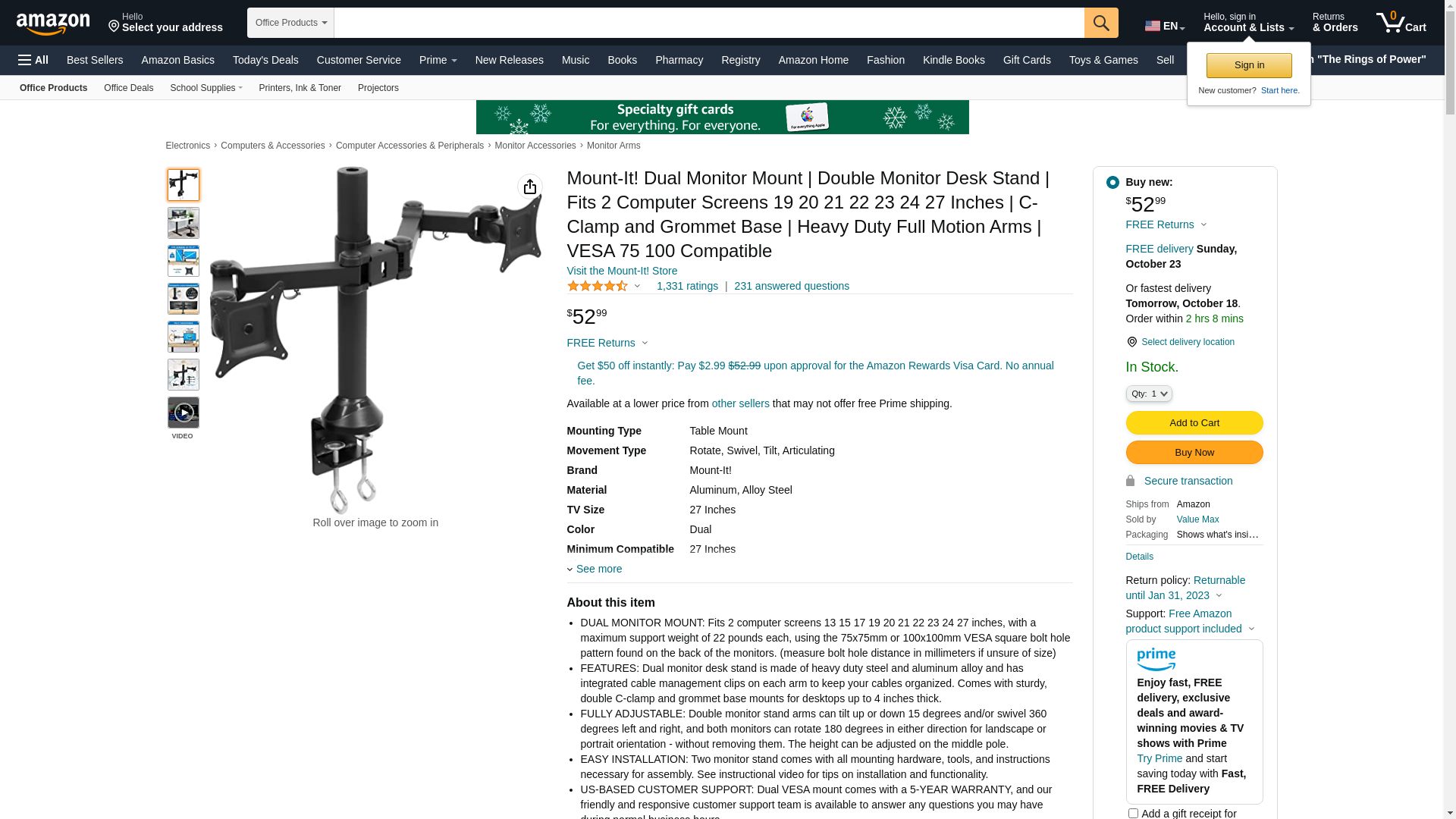The width and height of the screenshot is (1456, 819).
Task: Click the share icon on product image
Action: [x=530, y=187]
